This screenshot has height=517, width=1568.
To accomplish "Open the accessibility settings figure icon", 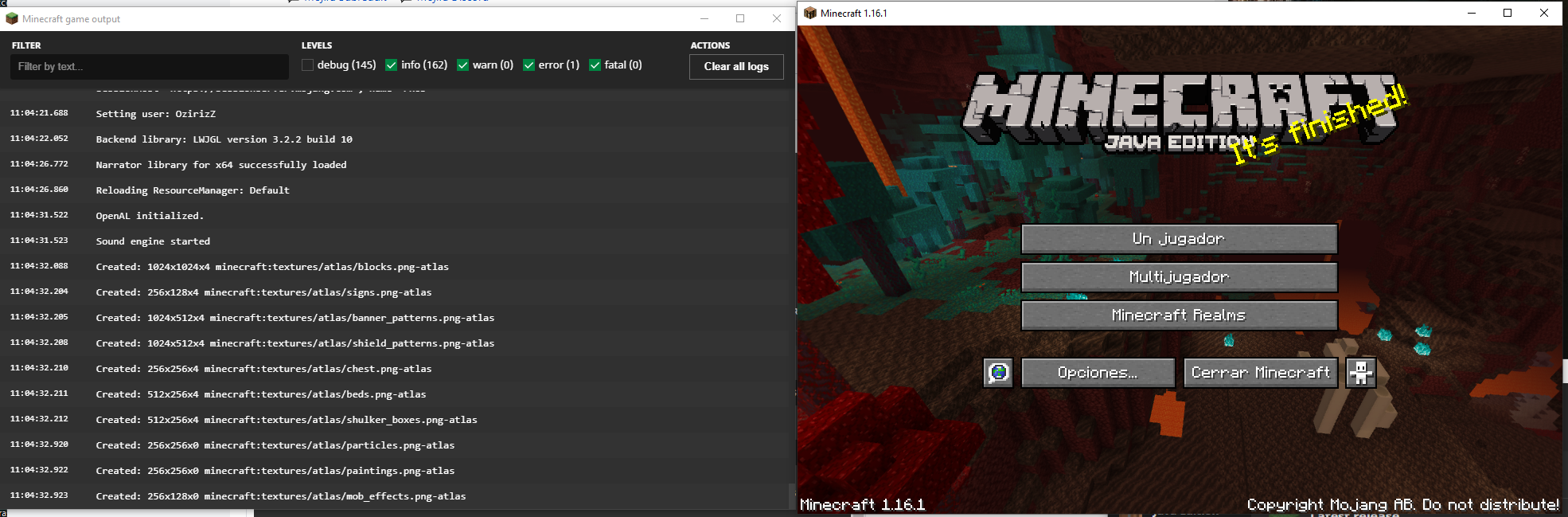I will click(x=1360, y=372).
